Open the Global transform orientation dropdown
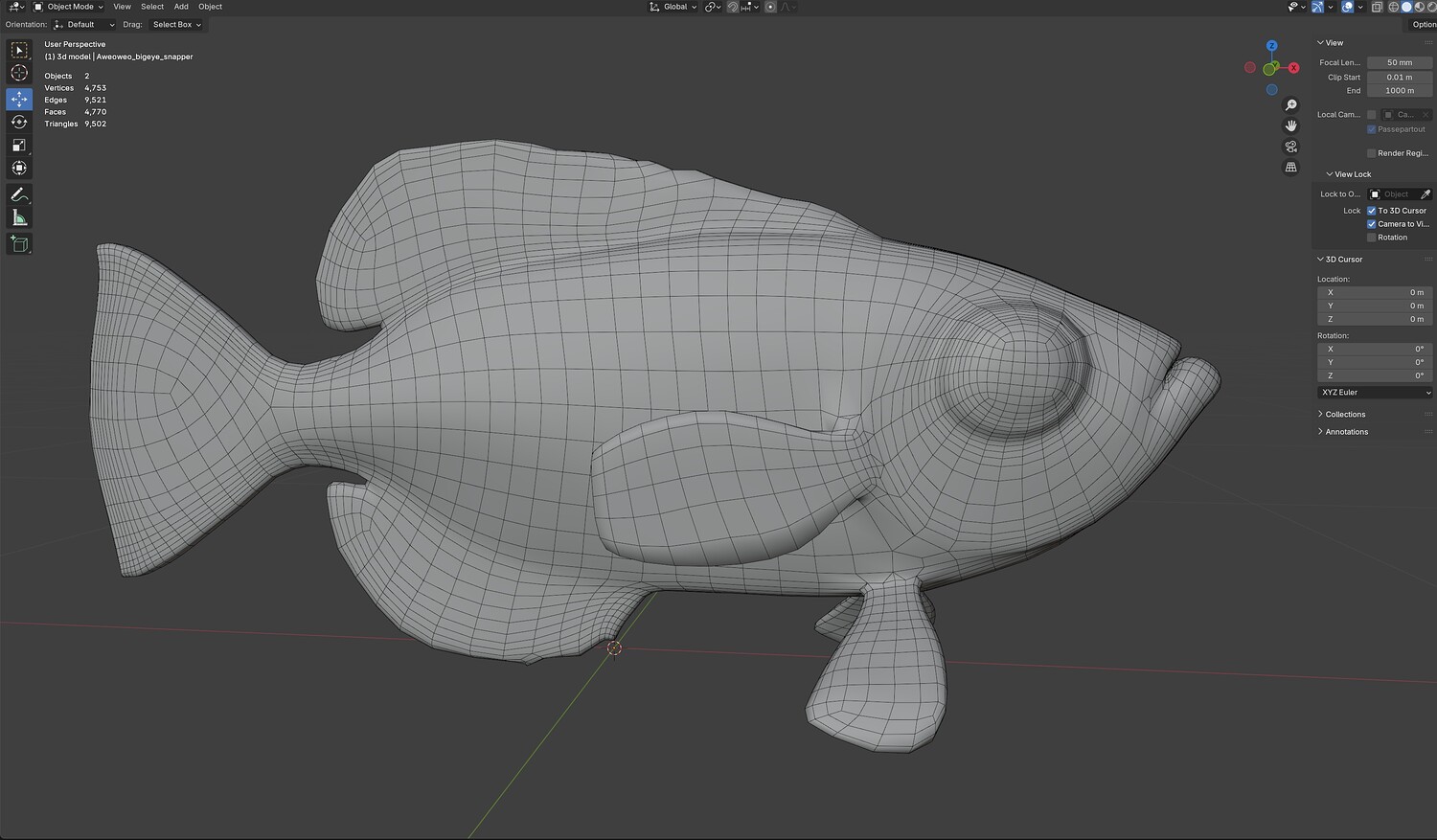Image resolution: width=1437 pixels, height=840 pixels. [673, 7]
